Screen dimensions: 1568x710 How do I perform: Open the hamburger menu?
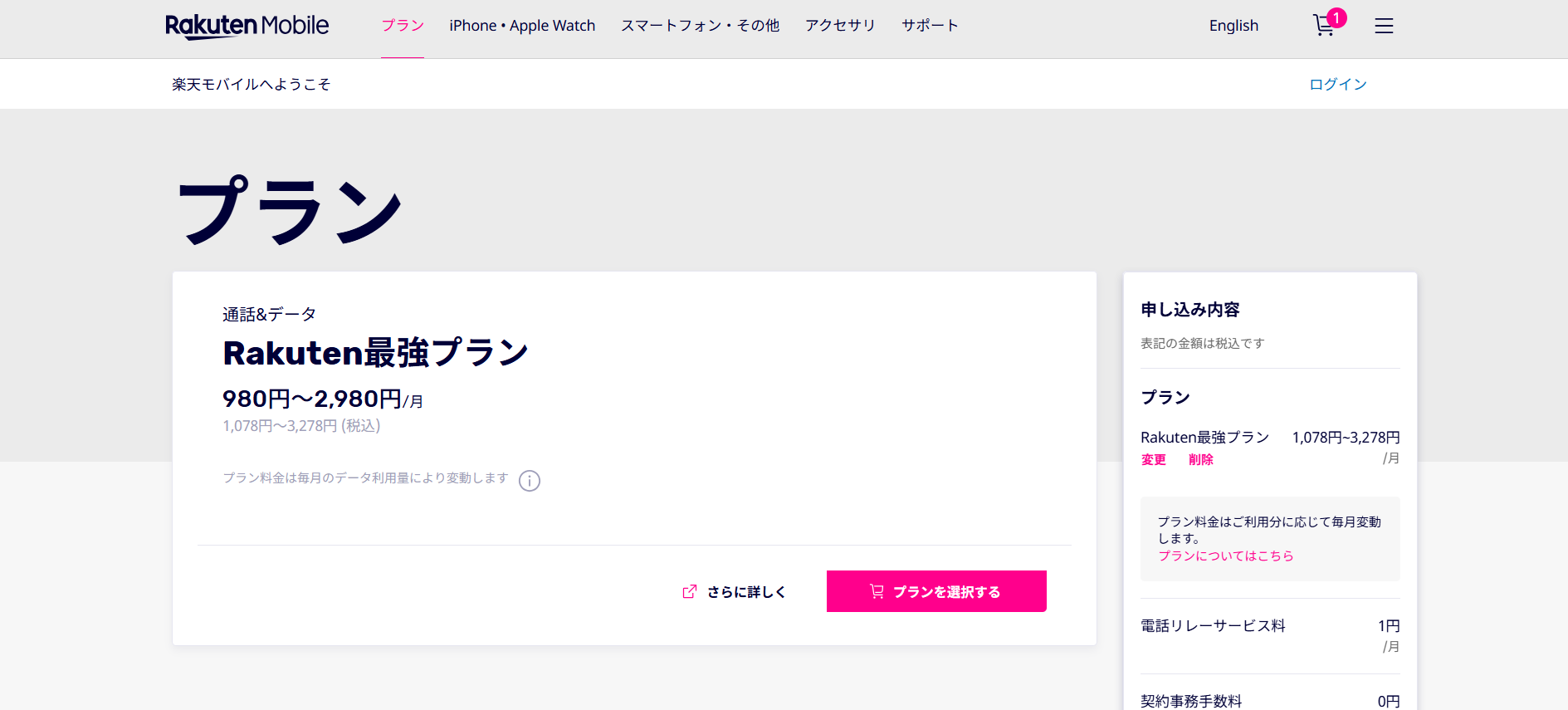1384,27
